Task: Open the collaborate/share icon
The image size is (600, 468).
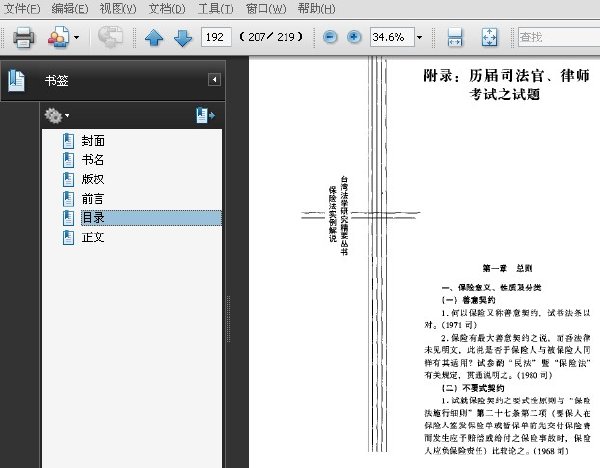Action: [x=58, y=37]
